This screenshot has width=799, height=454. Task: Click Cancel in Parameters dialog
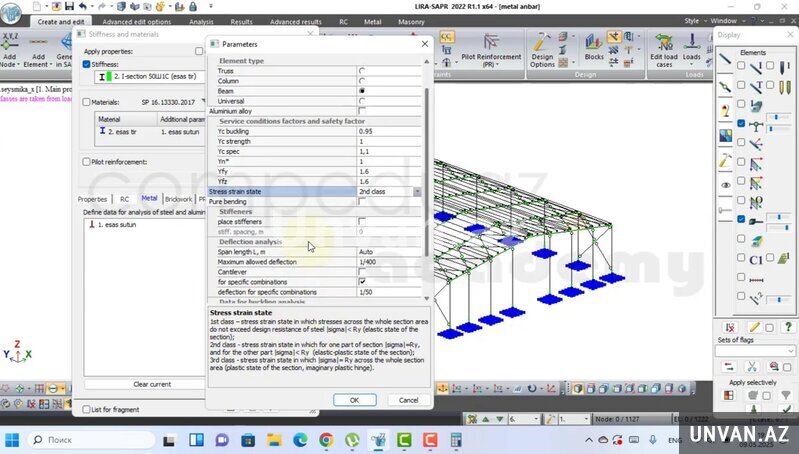click(x=409, y=400)
